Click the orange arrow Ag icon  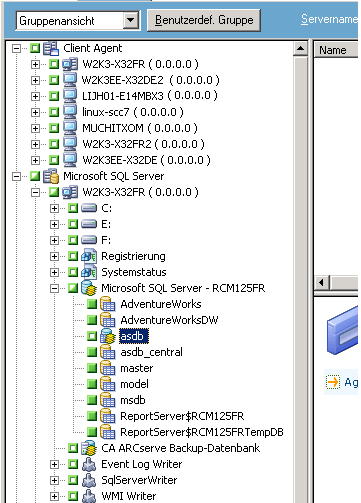point(332,382)
